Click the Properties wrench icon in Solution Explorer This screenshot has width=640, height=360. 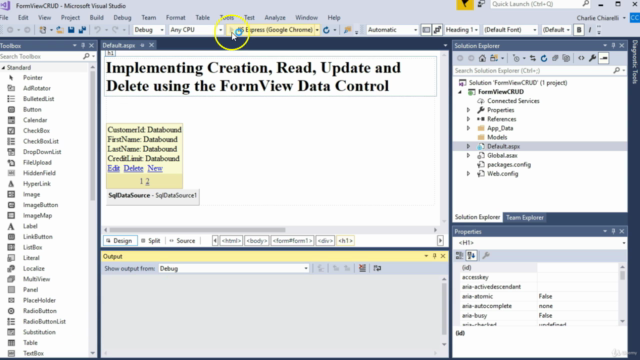(592, 58)
